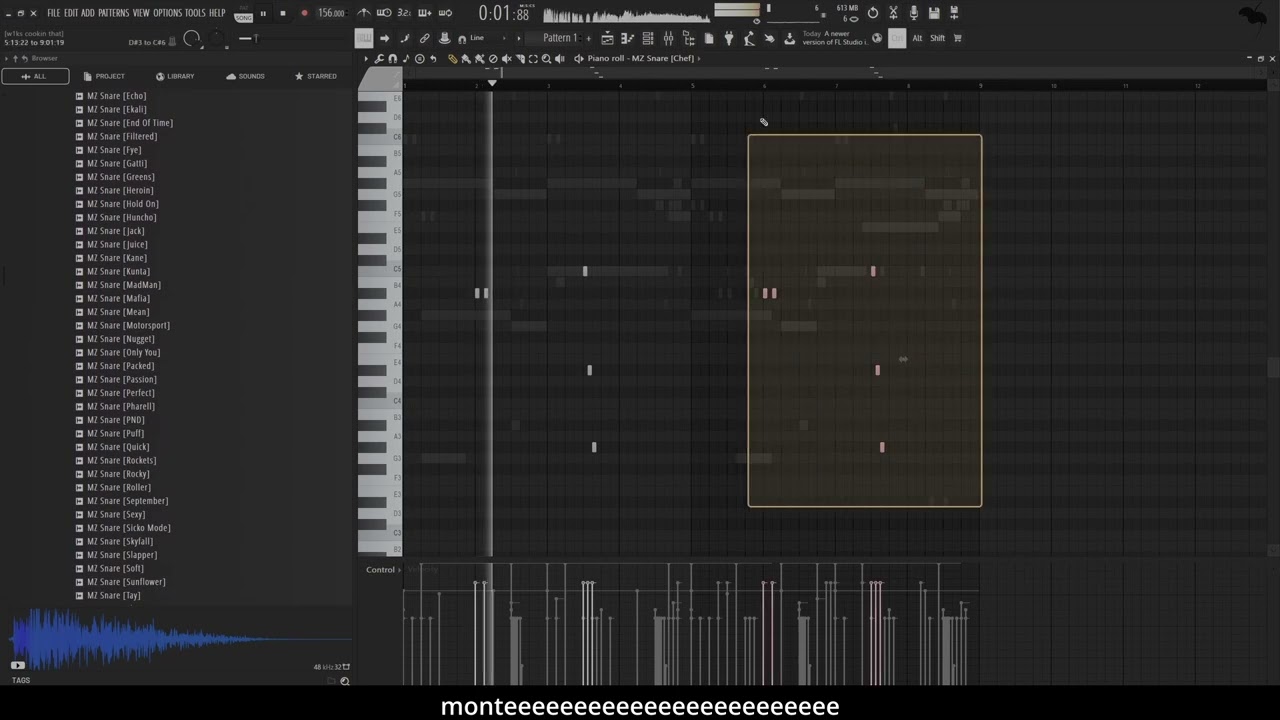Add a new pattern with plus button
1280x720 pixels.
(x=588, y=38)
